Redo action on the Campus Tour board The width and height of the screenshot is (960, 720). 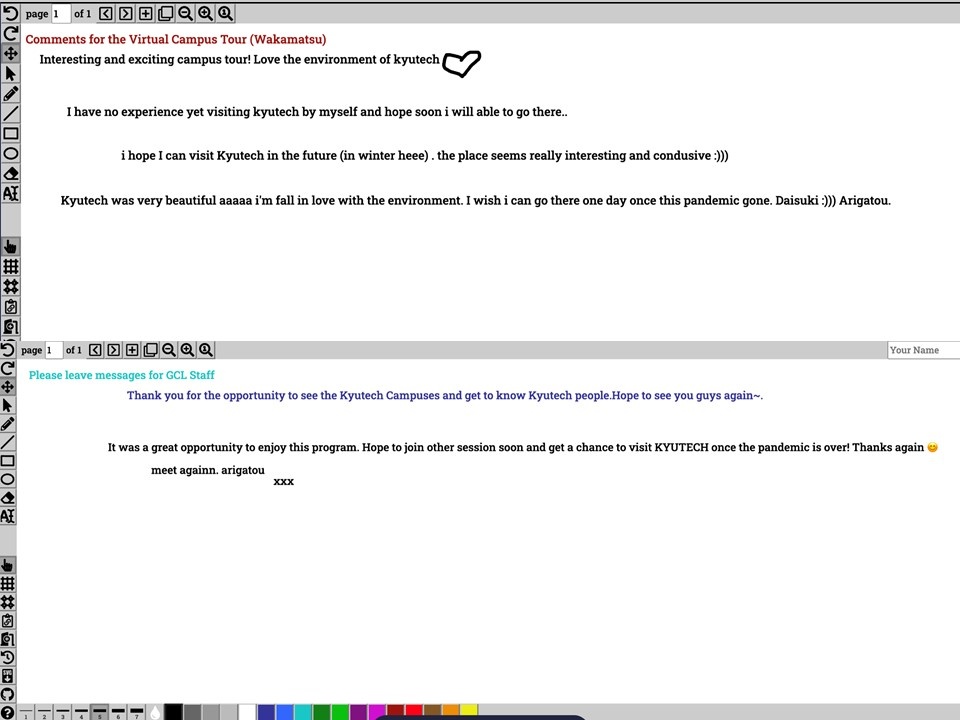click(10, 33)
